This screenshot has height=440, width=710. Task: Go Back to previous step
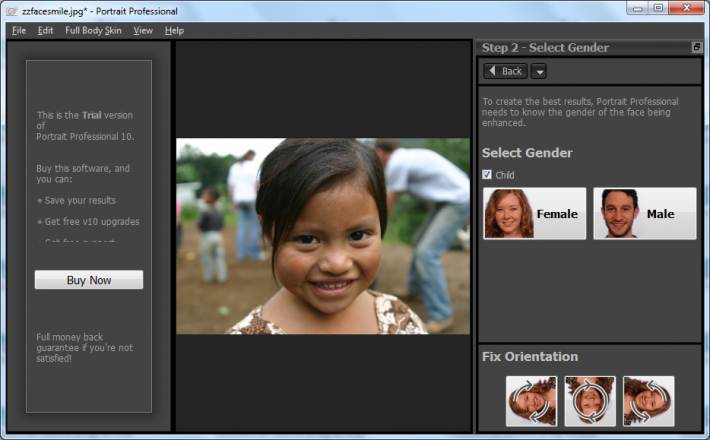tap(505, 72)
